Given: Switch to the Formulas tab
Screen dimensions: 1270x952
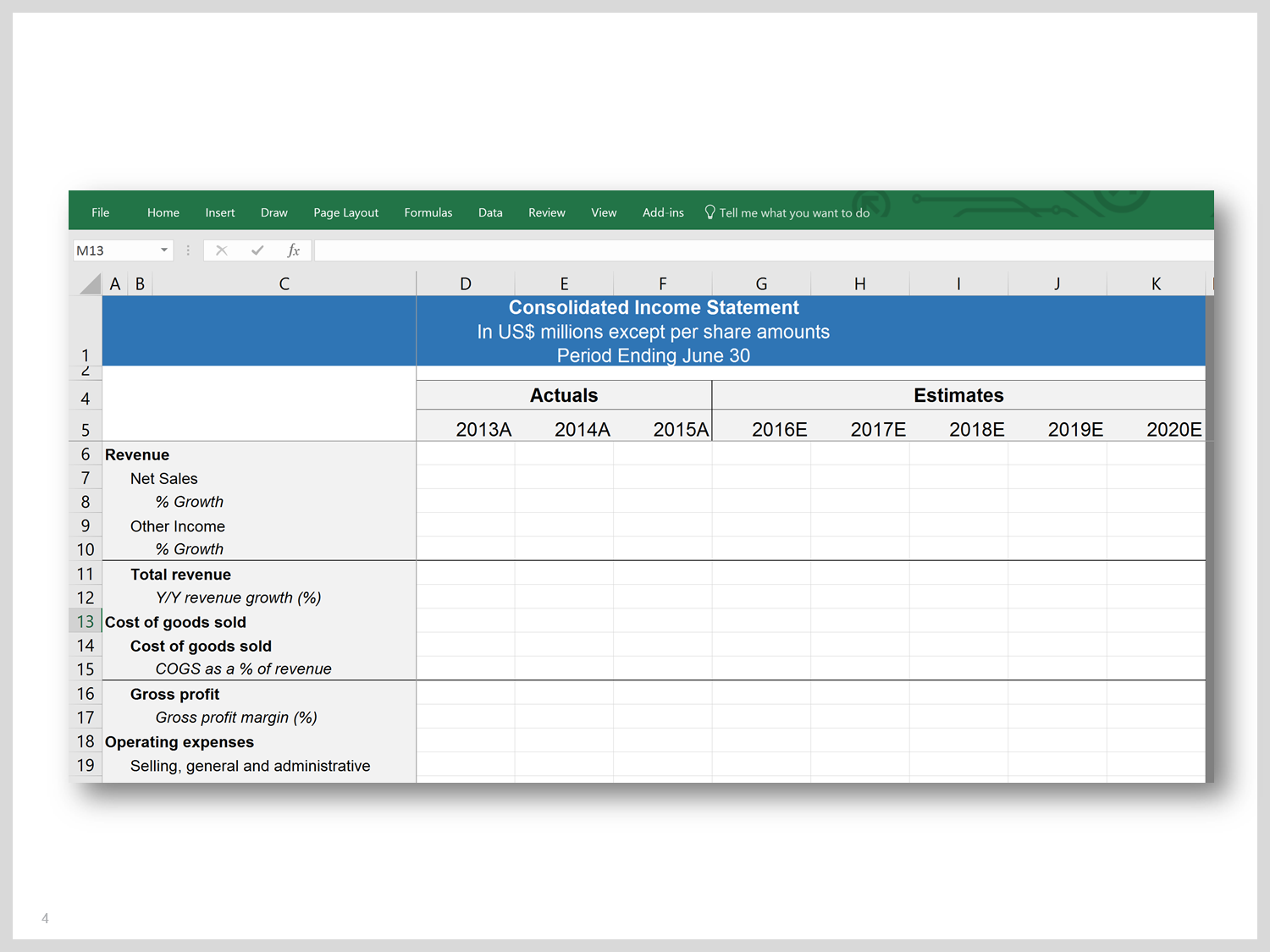Looking at the screenshot, I should pyautogui.click(x=428, y=212).
